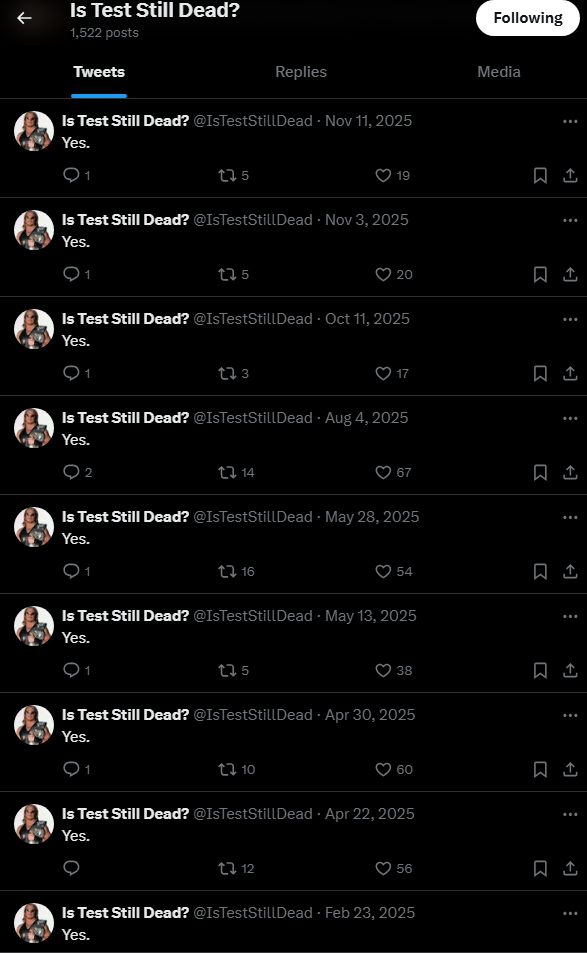
Task: Reply to the Oct 11, 2025 tweet
Action: point(71,373)
